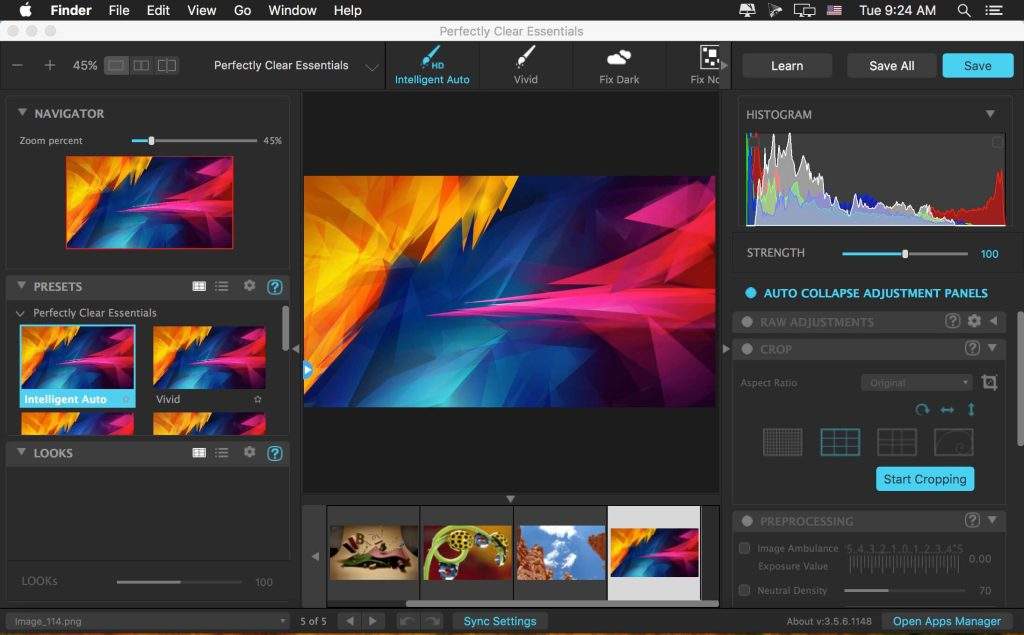Open the Perfectly Clear Essentials preset dropdown
The width and height of the screenshot is (1024, 635).
click(372, 67)
